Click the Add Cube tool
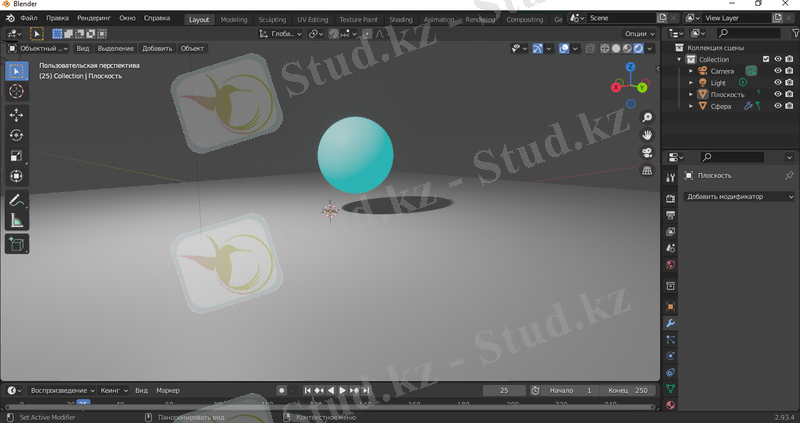This screenshot has width=800, height=423. [x=16, y=244]
